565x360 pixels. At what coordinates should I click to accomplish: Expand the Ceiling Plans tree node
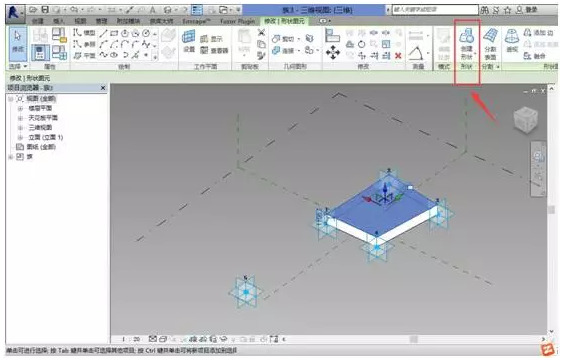click(21, 118)
